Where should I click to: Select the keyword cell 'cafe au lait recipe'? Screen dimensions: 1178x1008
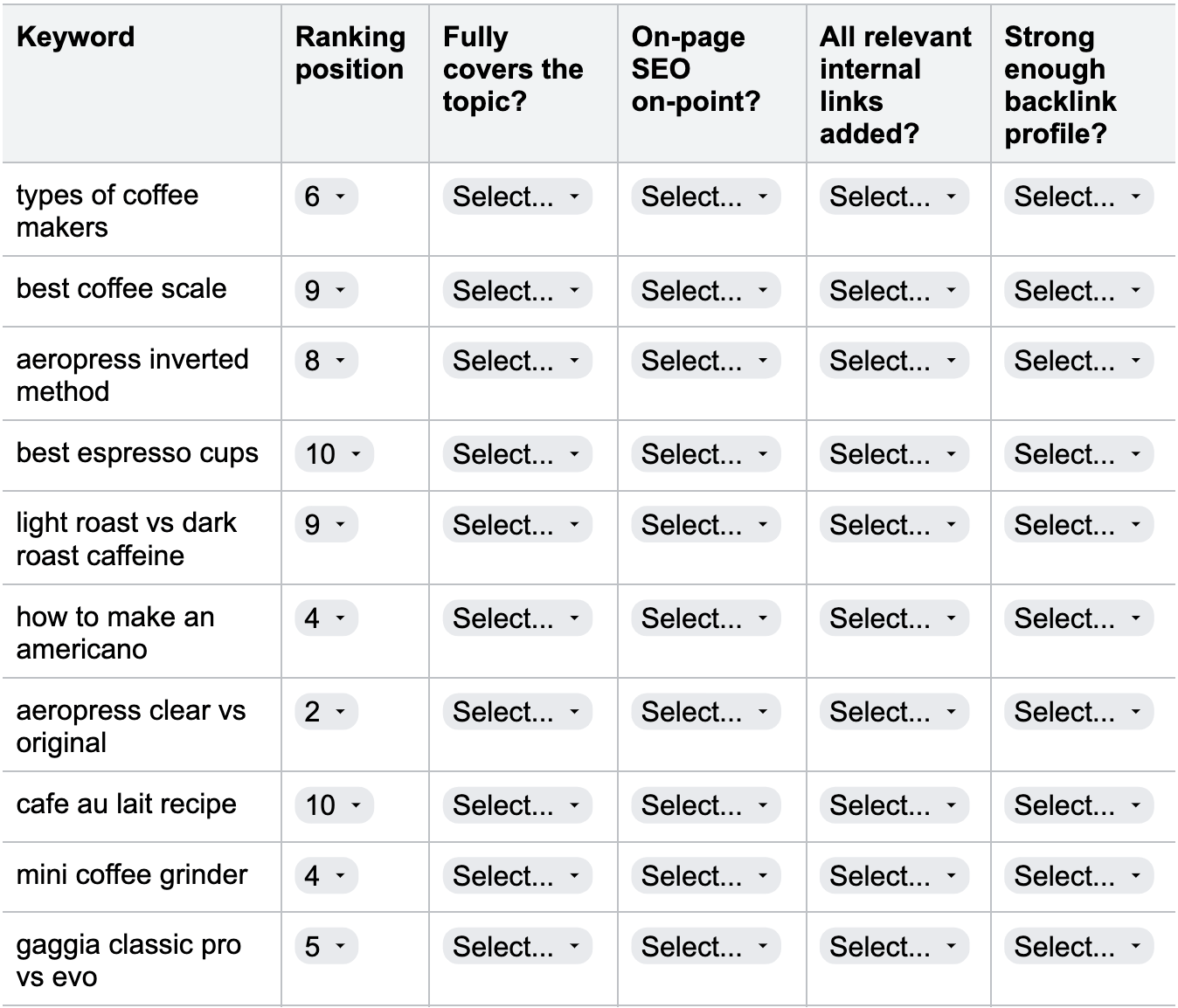tap(121, 804)
